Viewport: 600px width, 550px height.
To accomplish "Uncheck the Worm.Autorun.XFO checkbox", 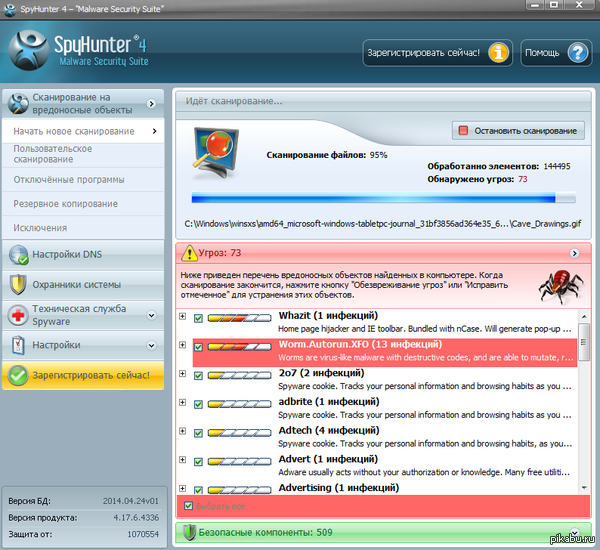I will pos(198,347).
